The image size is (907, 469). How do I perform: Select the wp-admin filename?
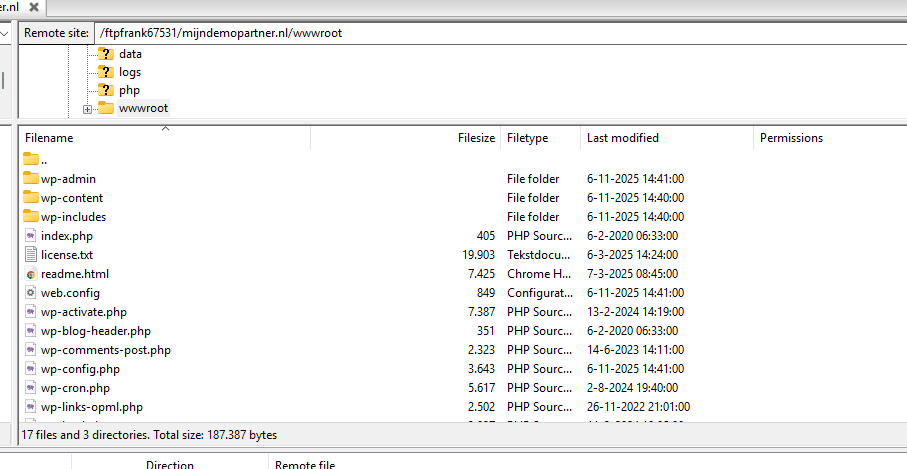68,179
